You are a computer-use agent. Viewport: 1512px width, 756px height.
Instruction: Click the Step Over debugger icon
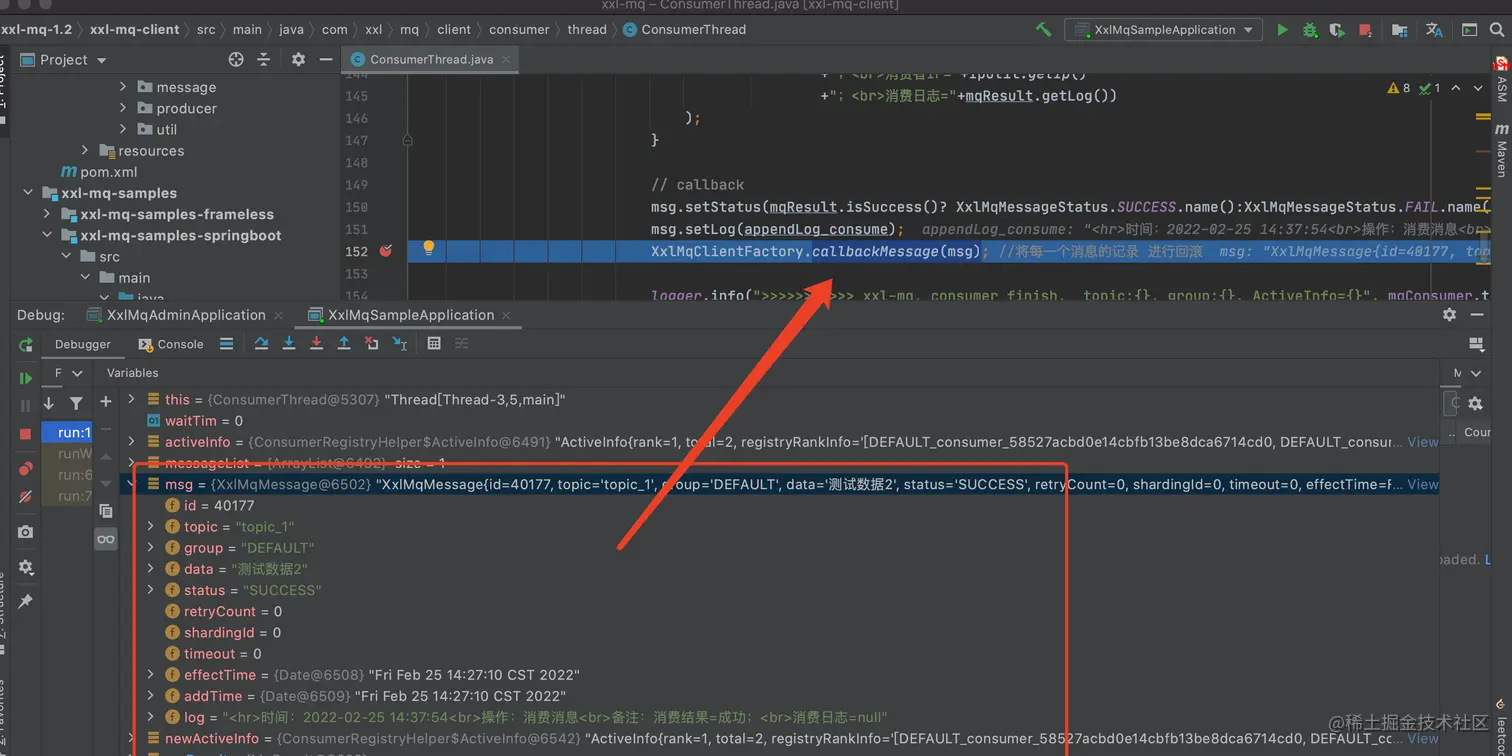(x=261, y=343)
